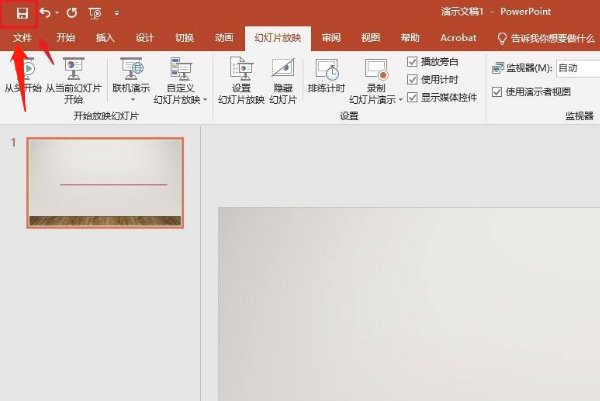The image size is (600, 401).
Task: Click the Record Slide Show (录制幻灯片演示) icon
Action: tap(376, 72)
